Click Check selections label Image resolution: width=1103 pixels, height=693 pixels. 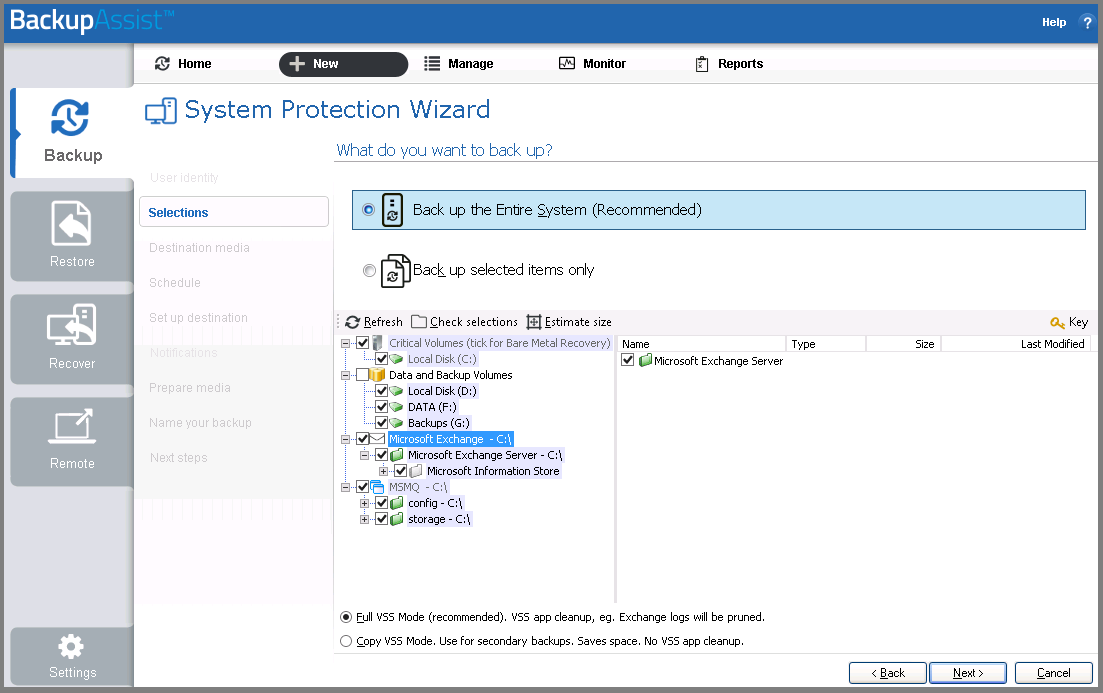coord(474,322)
